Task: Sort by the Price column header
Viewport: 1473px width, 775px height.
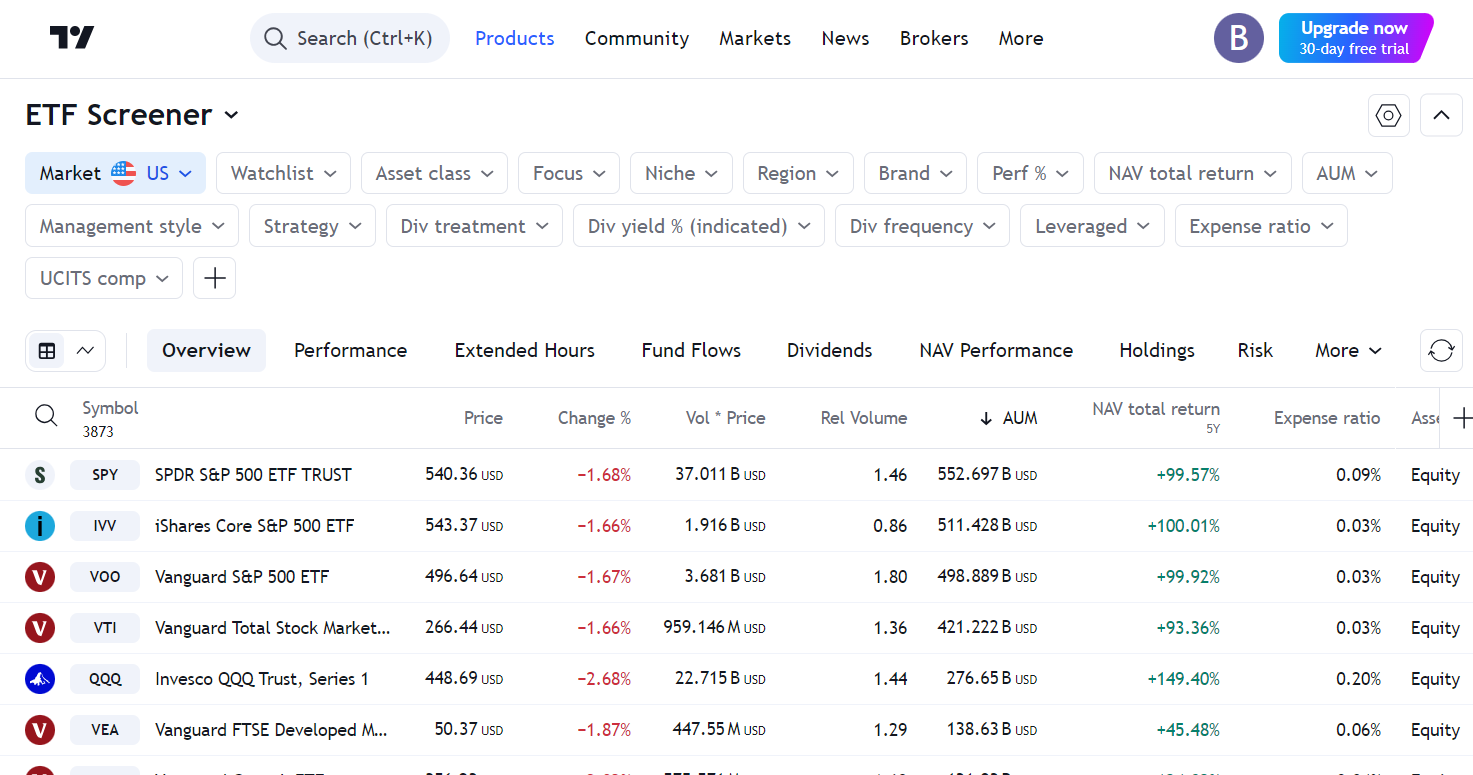Action: pos(483,418)
